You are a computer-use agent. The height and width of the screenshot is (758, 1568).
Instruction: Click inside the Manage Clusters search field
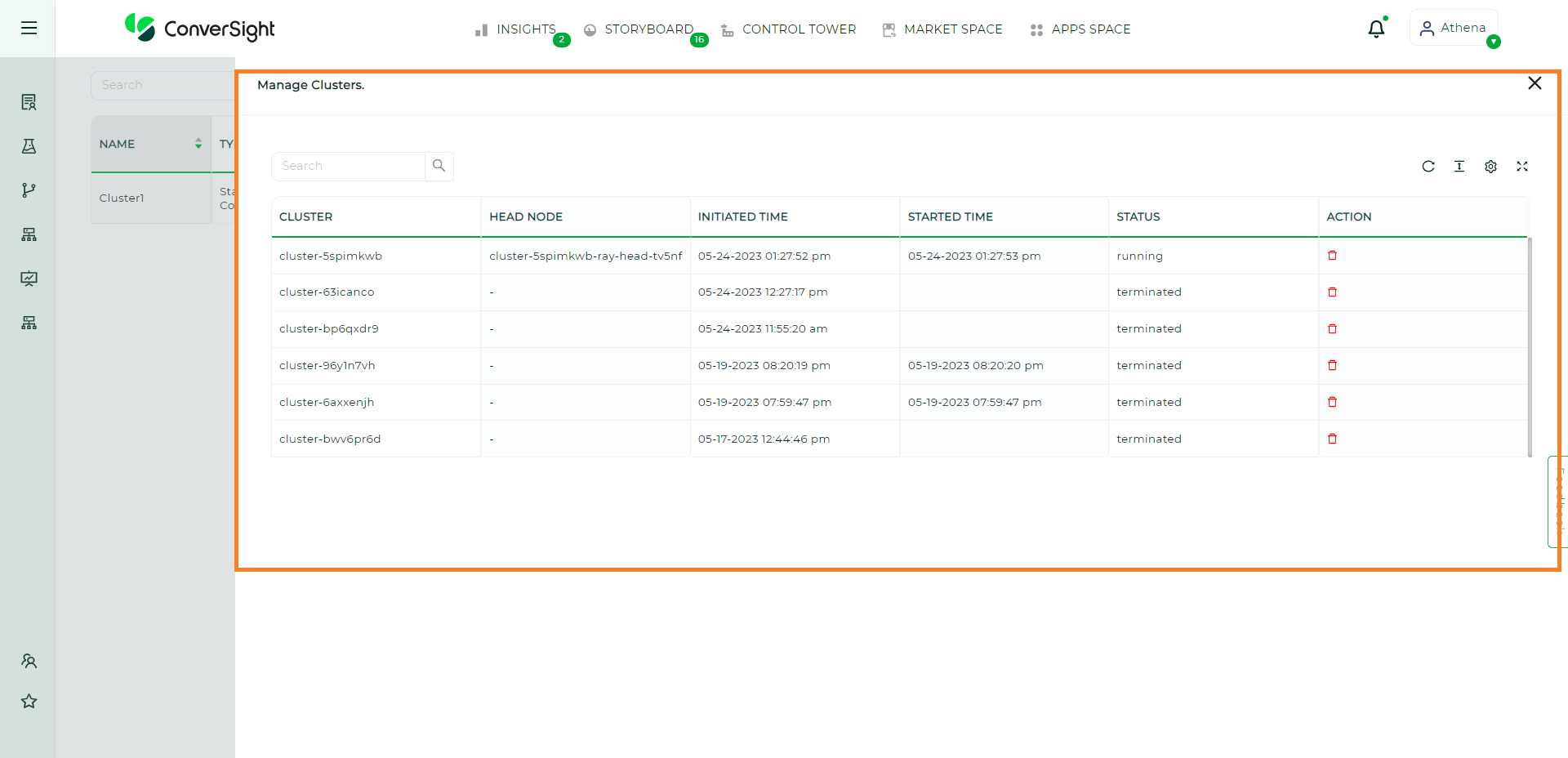point(347,166)
